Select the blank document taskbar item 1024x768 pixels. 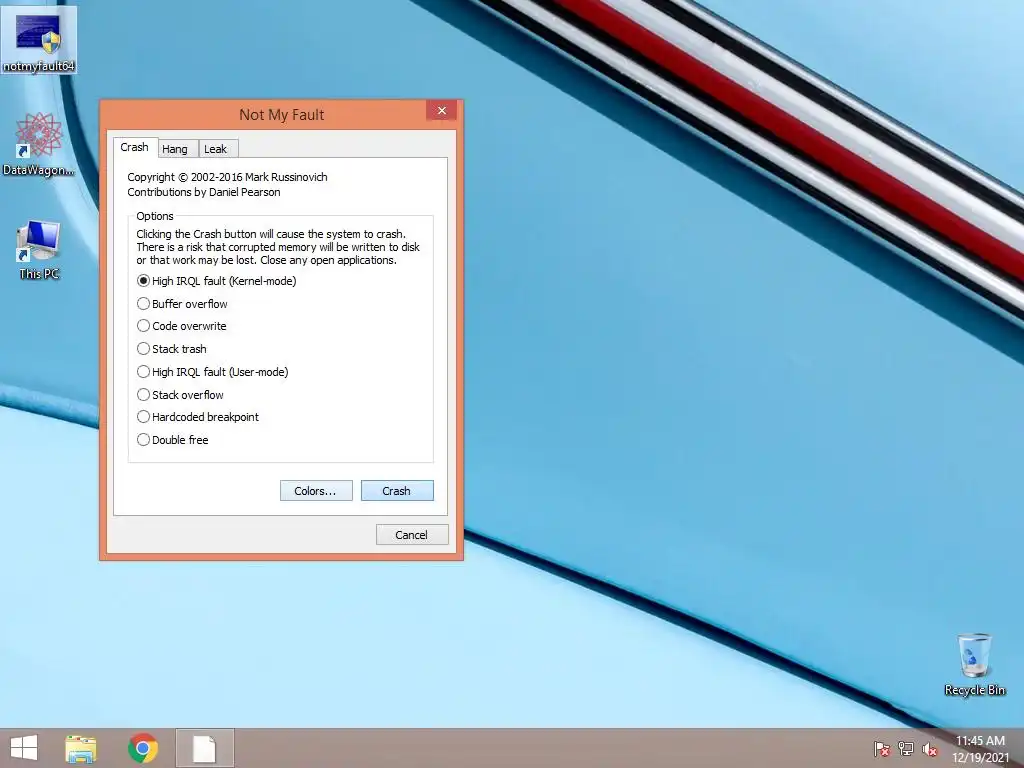click(x=204, y=748)
